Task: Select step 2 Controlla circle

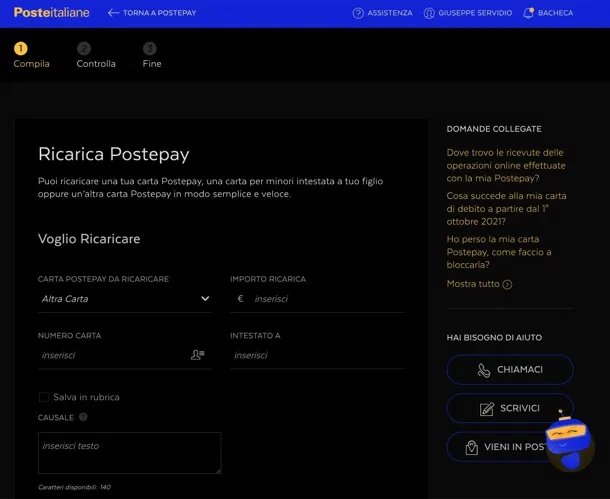Action: click(84, 49)
